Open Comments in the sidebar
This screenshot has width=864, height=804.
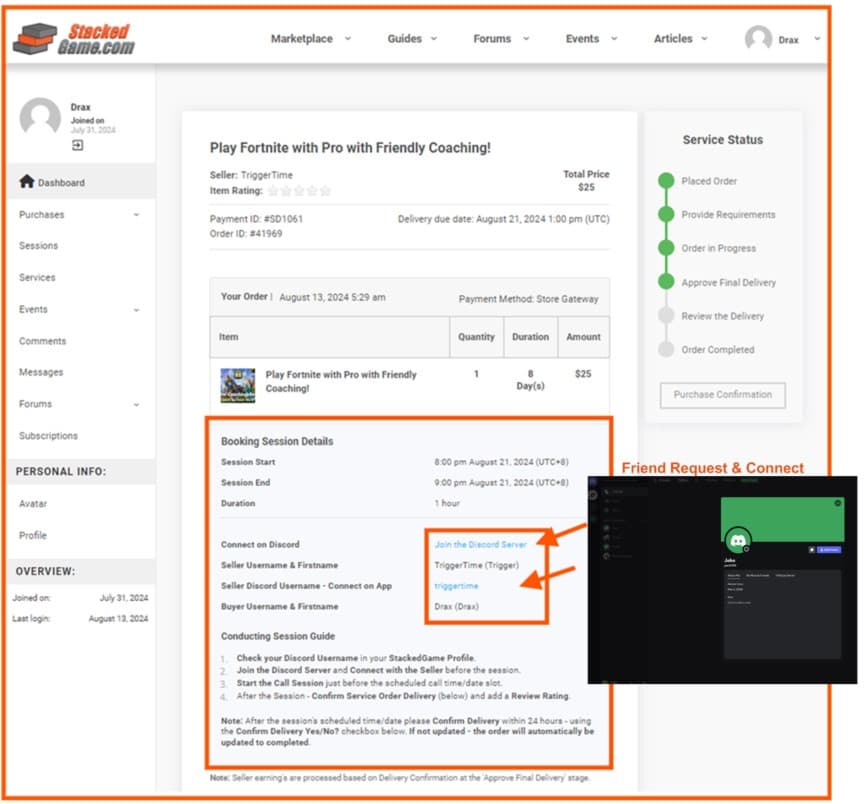pos(42,341)
